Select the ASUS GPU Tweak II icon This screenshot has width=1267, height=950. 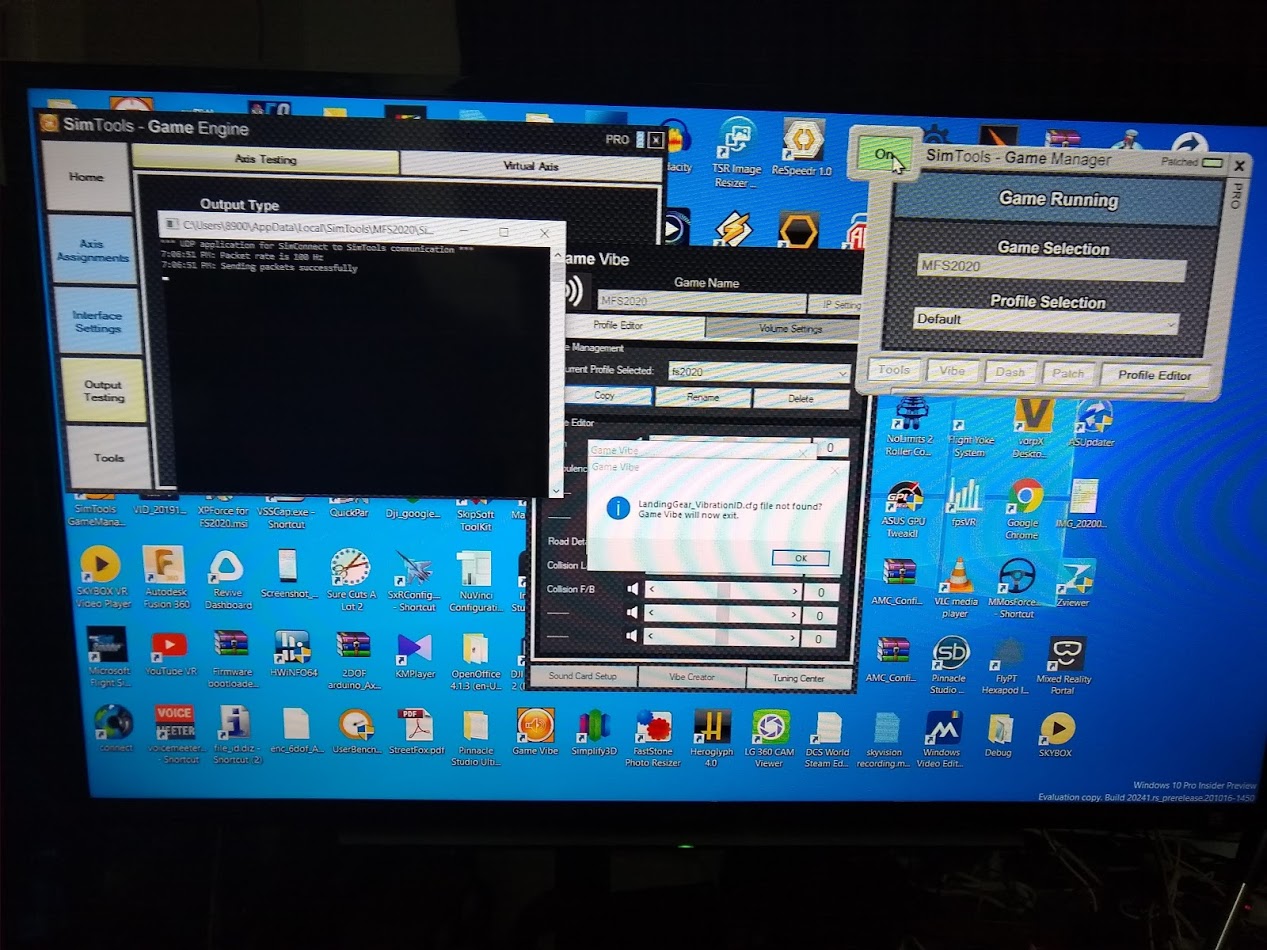tap(903, 510)
